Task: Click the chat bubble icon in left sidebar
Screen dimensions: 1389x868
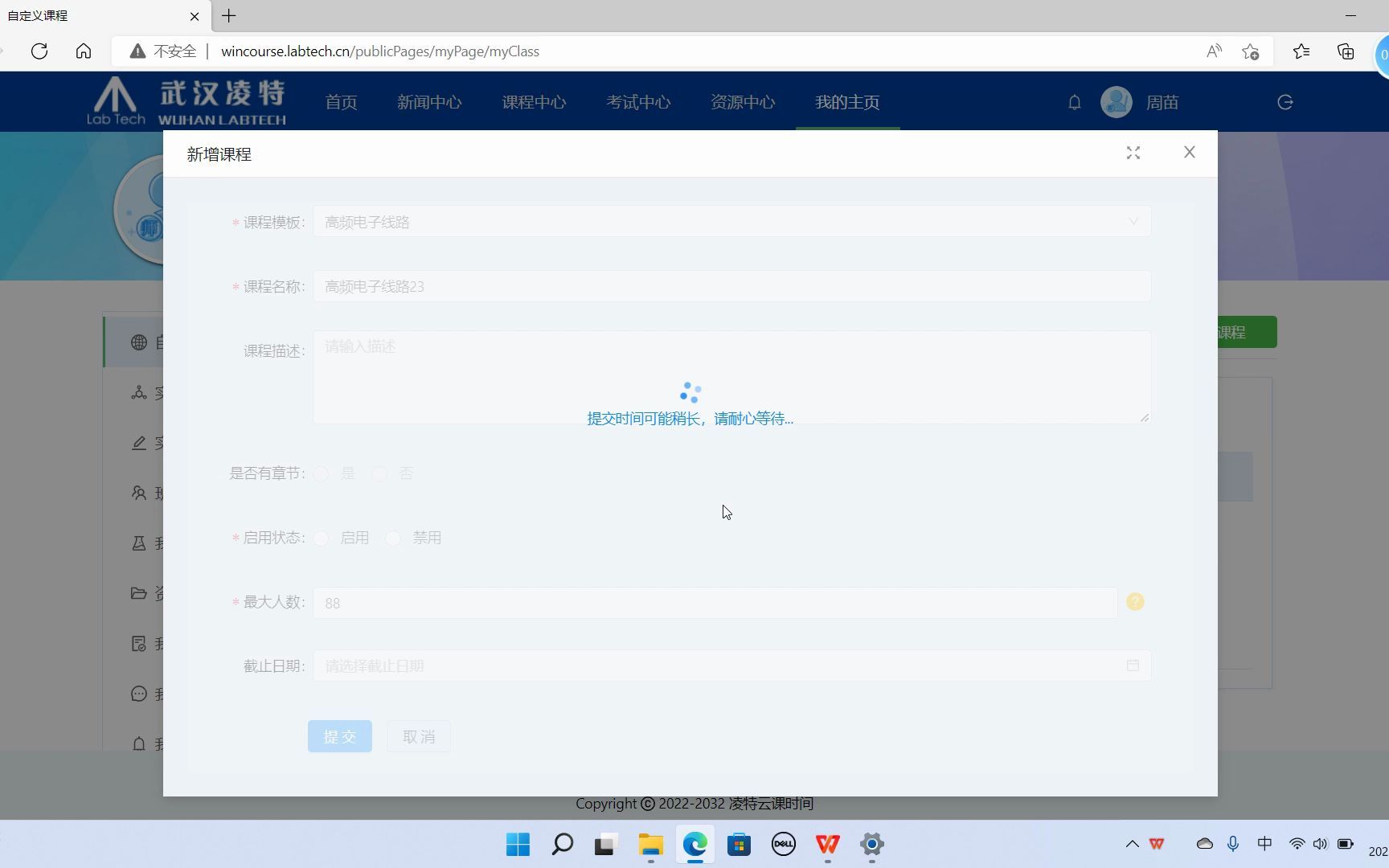Action: (139, 694)
